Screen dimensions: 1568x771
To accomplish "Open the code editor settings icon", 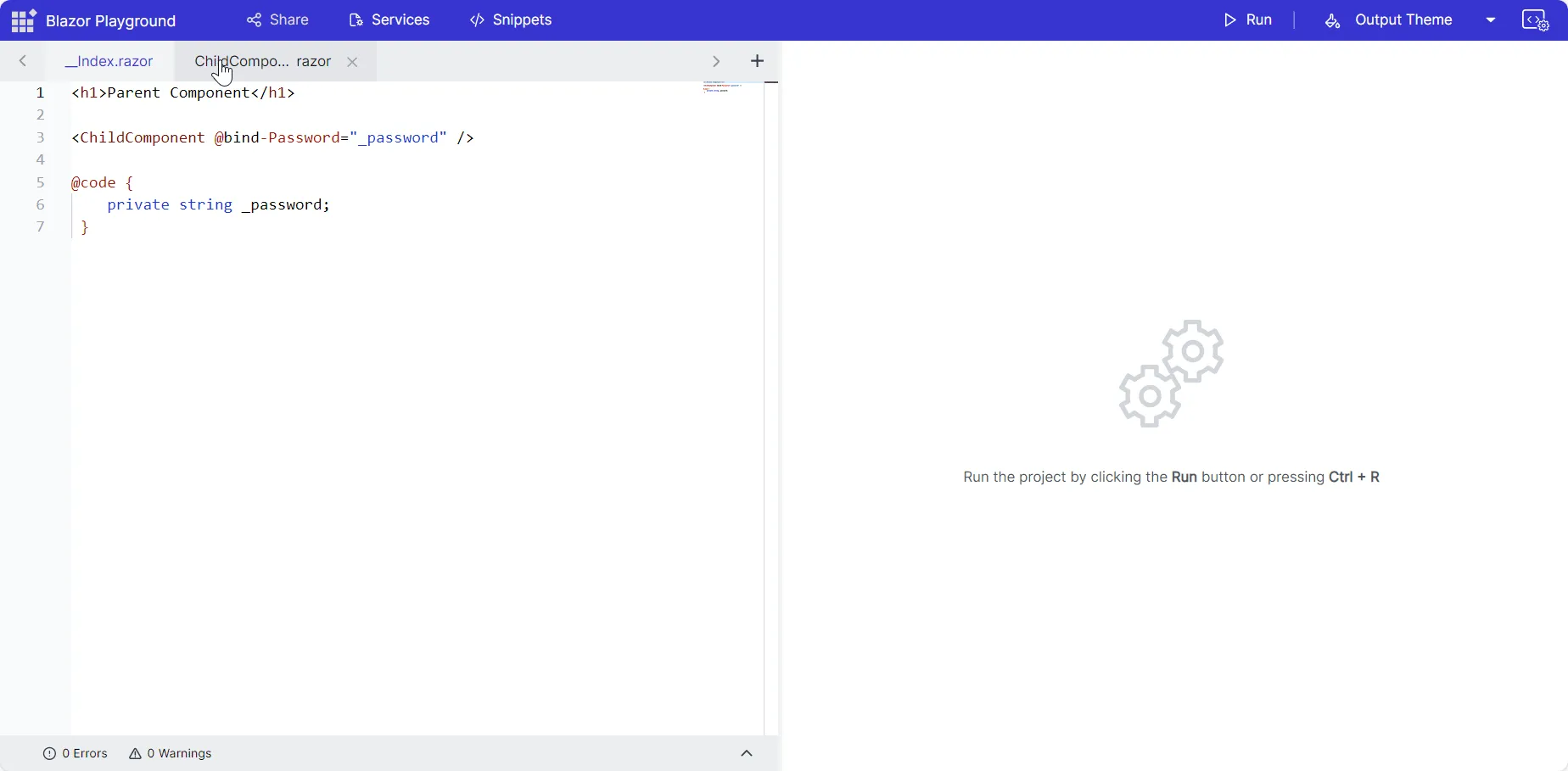I will pos(1536,20).
